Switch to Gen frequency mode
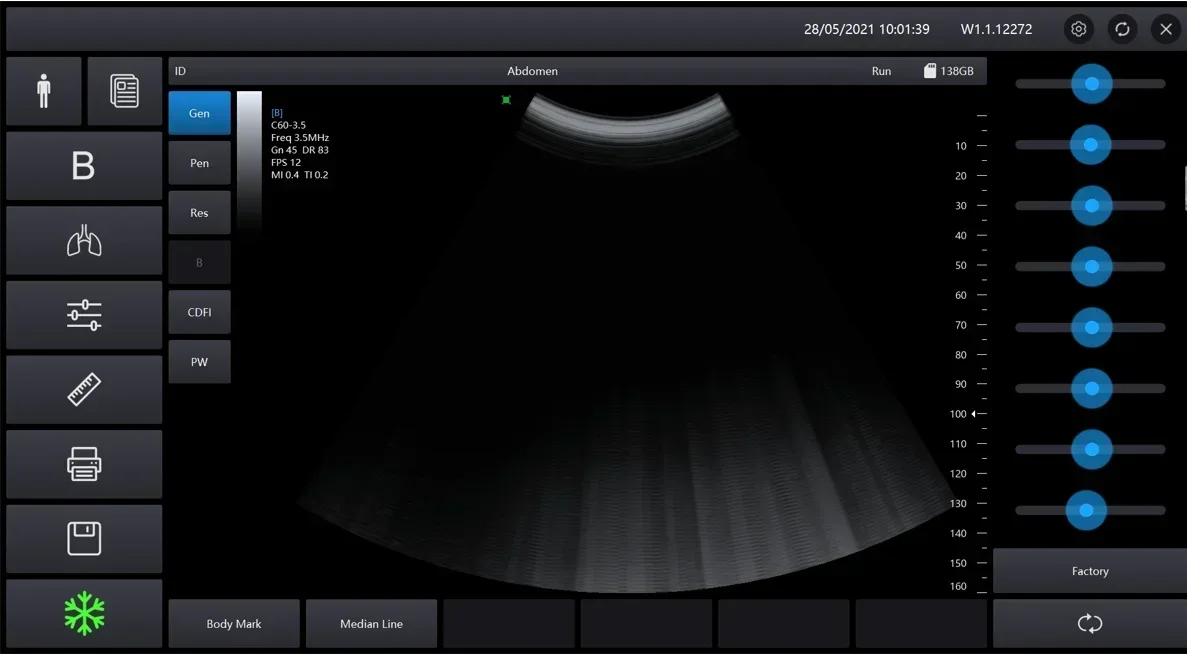1187x659 pixels. pyautogui.click(x=200, y=113)
